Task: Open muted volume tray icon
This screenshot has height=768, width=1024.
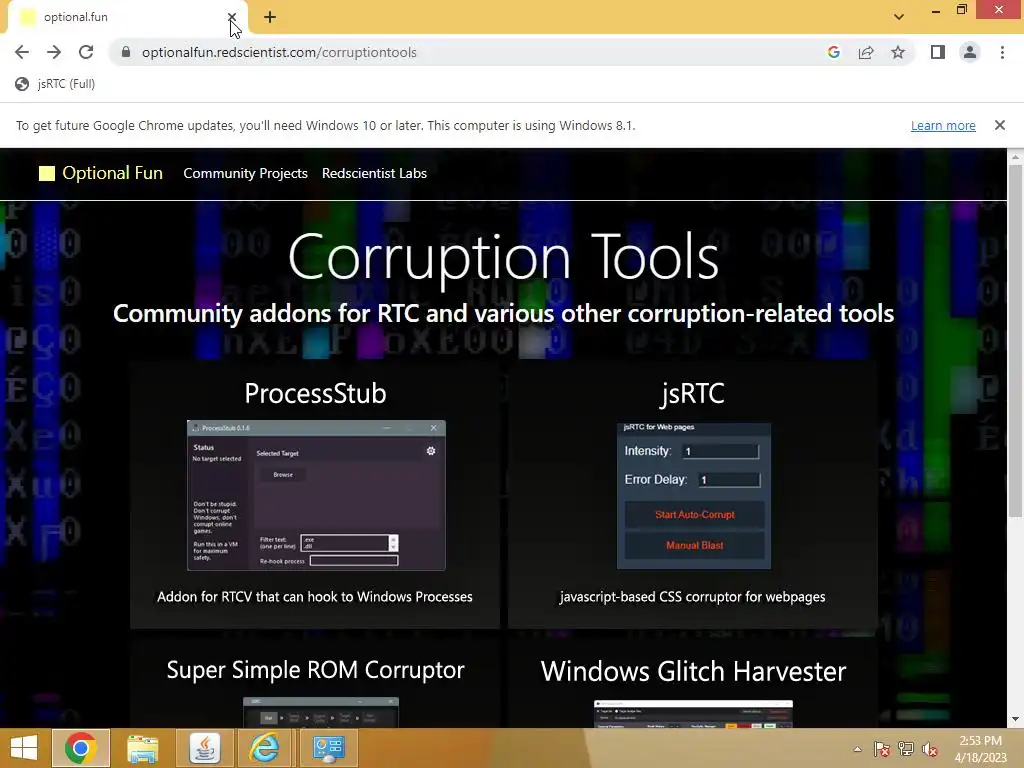Action: (x=930, y=749)
